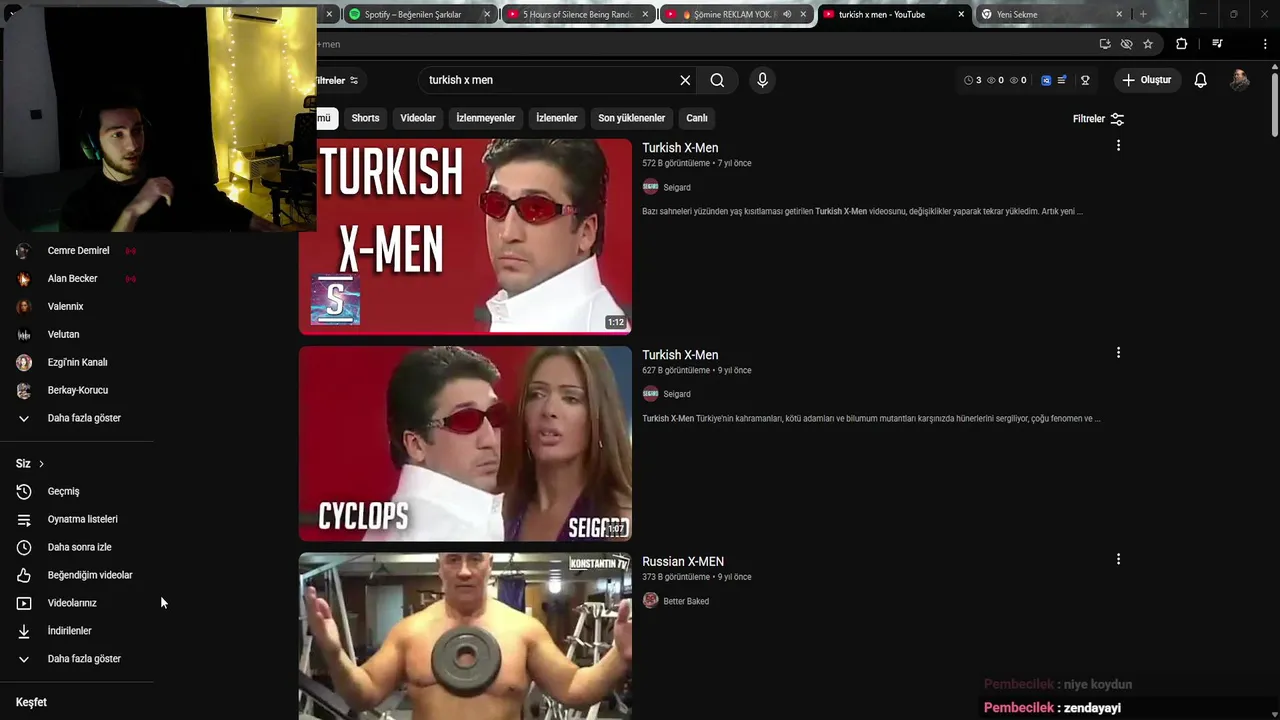Close the Yeni Sekme tab
The width and height of the screenshot is (1280, 720).
click(1119, 15)
